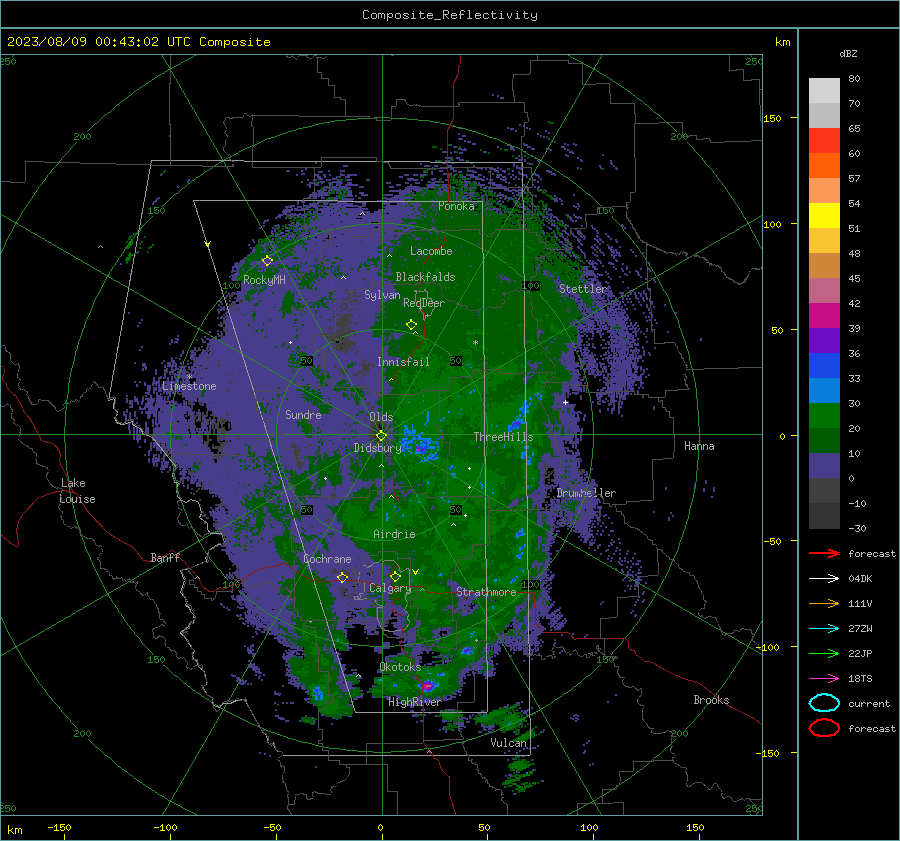Click the Innisfail city label
Screen dimensions: 900x841
click(403, 362)
